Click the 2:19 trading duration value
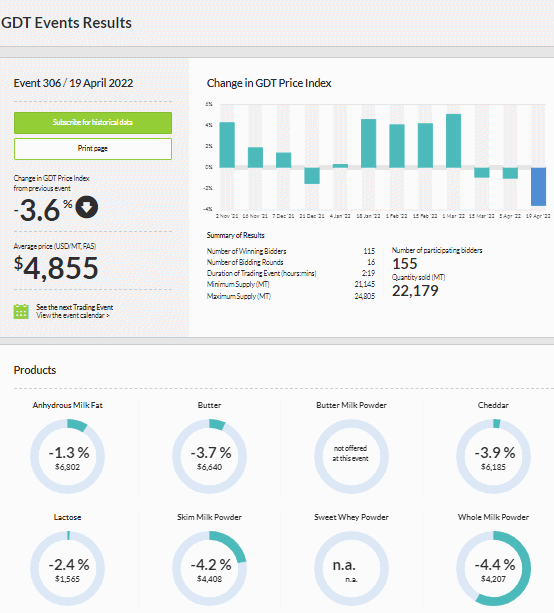554x613 pixels. [368, 273]
